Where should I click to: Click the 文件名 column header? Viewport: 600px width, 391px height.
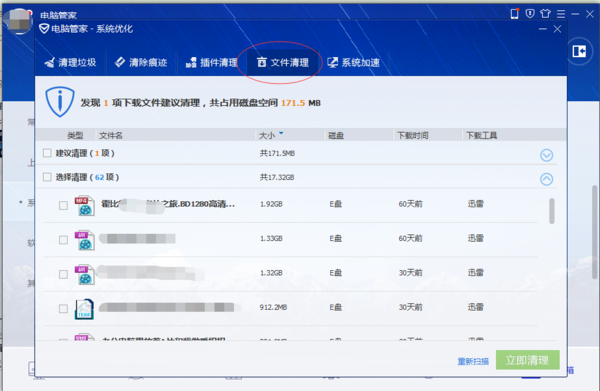pyautogui.click(x=111, y=135)
